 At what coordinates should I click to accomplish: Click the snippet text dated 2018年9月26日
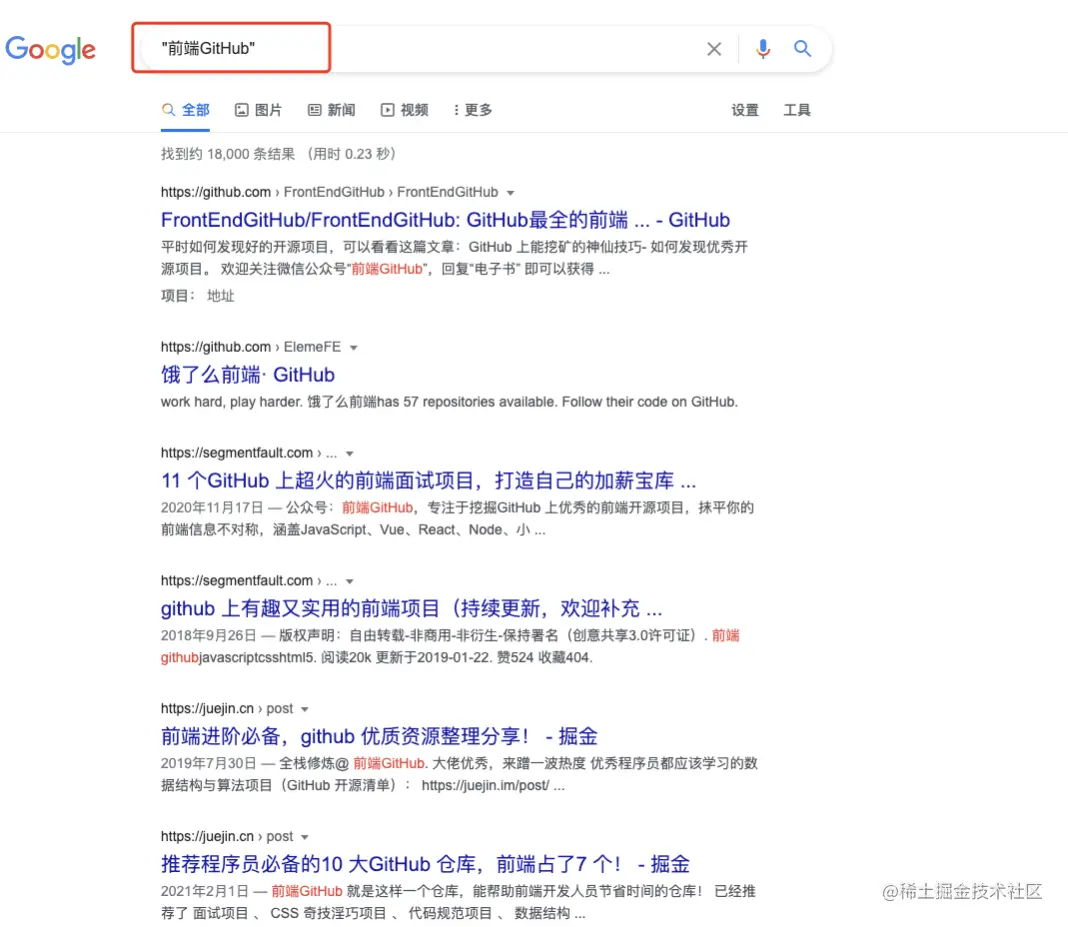click(x=450, y=646)
